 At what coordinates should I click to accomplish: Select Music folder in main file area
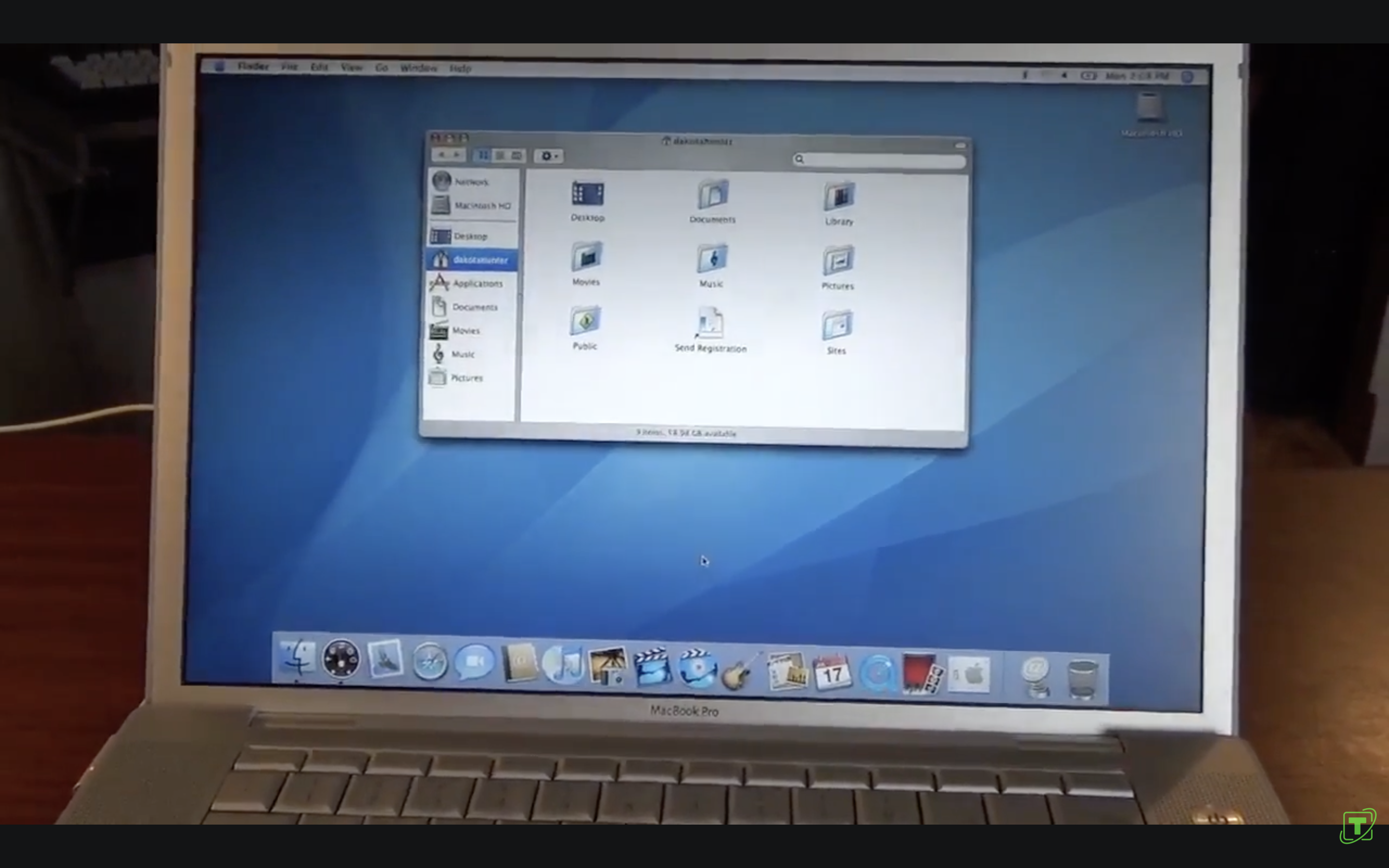click(x=712, y=258)
